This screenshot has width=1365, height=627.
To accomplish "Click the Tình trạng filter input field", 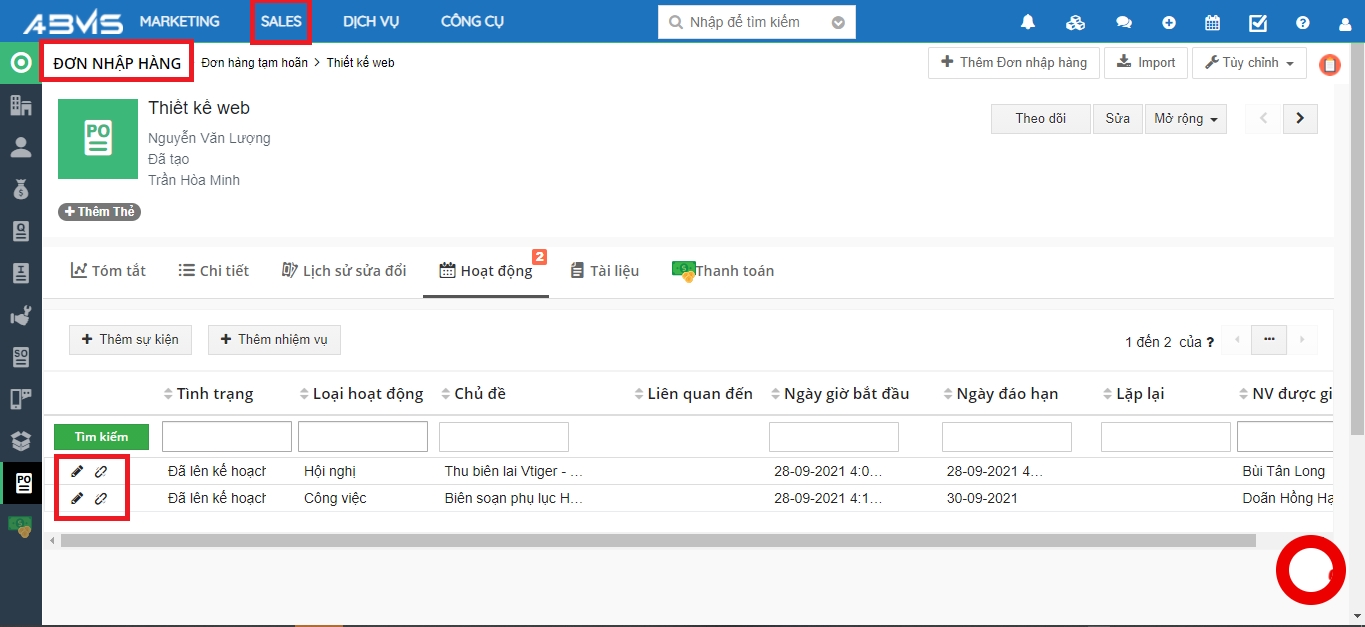I will [x=226, y=437].
